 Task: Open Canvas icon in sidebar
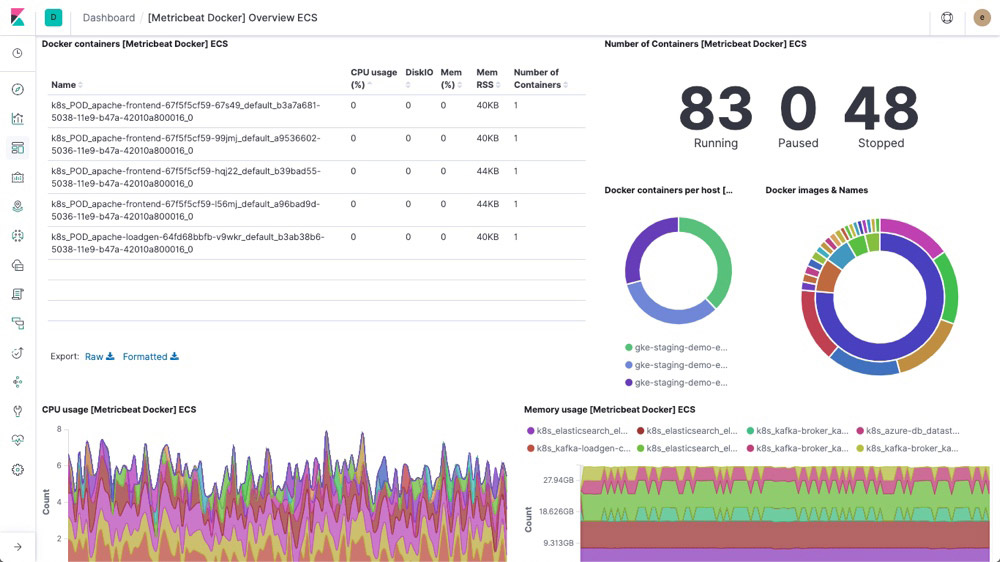[x=18, y=177]
